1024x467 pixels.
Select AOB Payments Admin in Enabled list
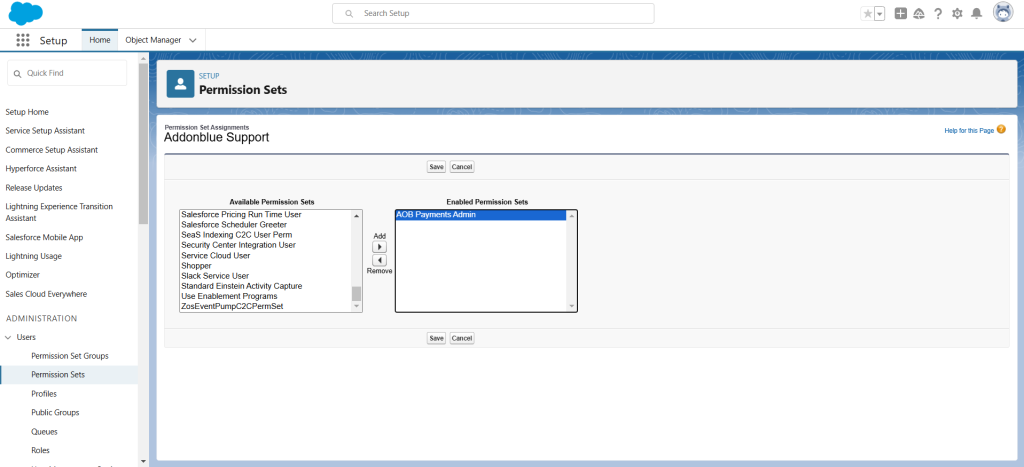pos(481,215)
